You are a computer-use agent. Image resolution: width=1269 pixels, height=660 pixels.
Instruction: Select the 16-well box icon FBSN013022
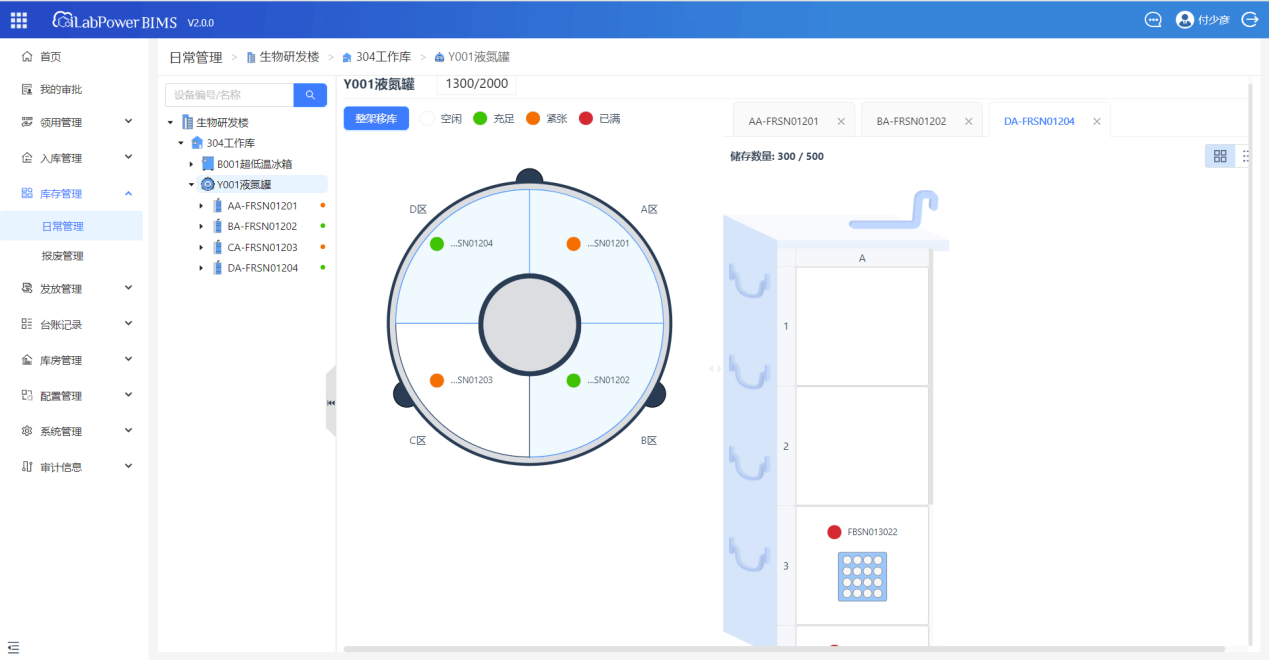pyautogui.click(x=862, y=576)
